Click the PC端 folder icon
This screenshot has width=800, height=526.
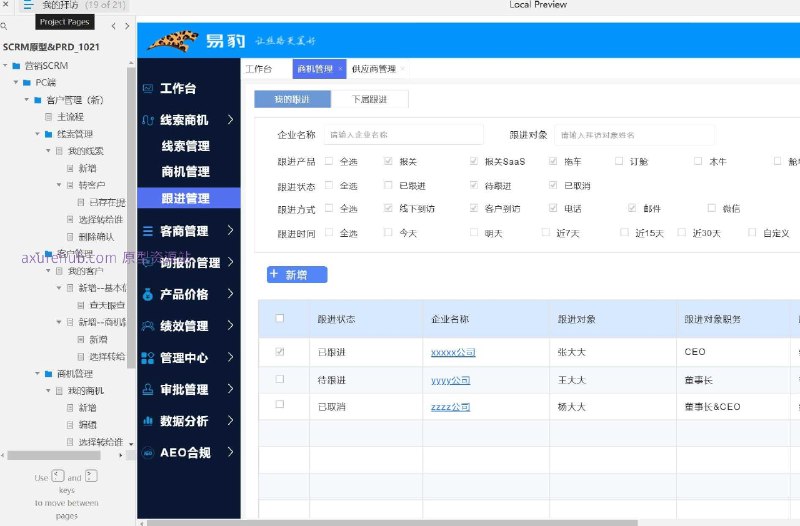(27, 83)
